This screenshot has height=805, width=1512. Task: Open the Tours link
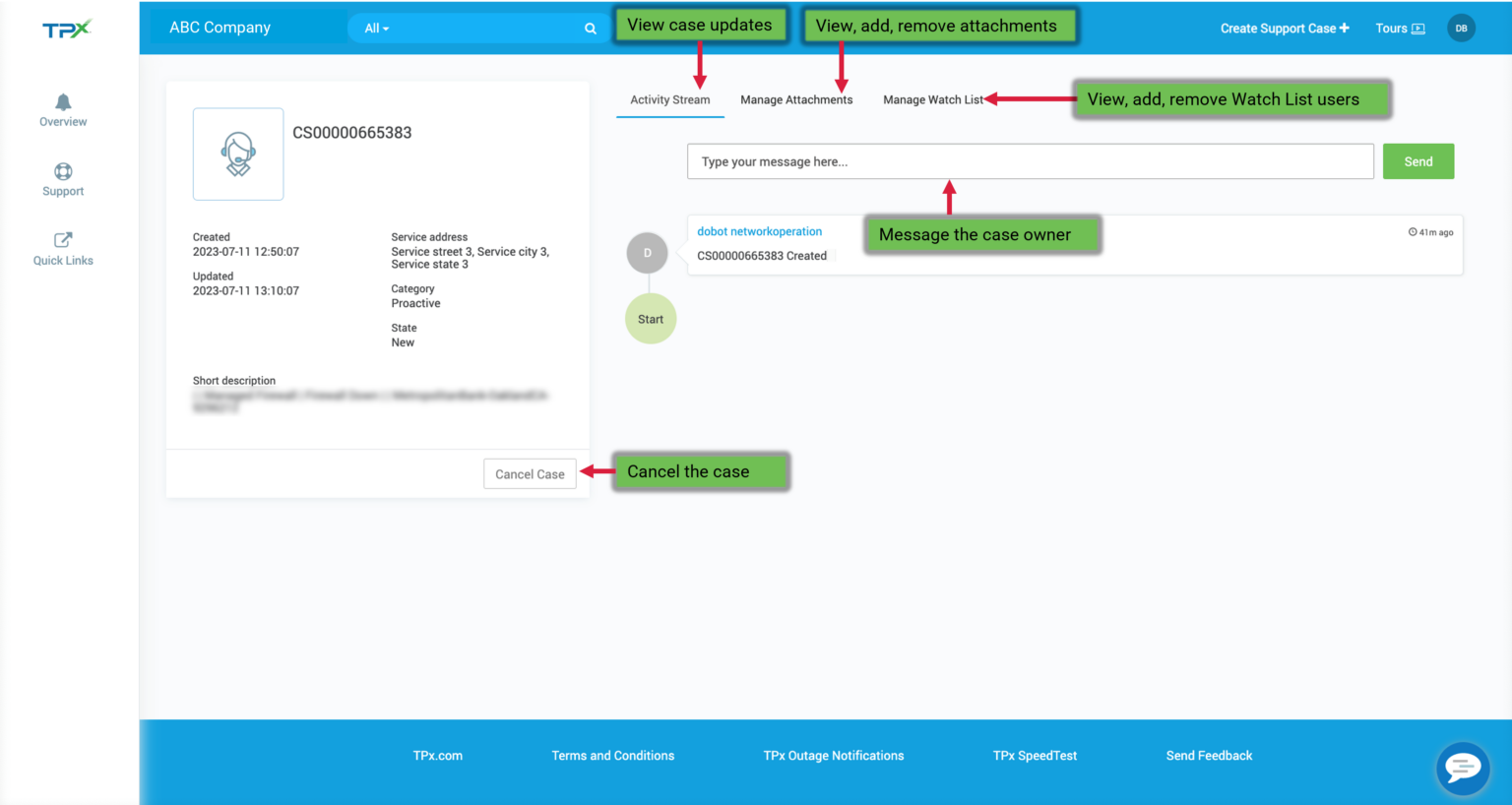click(x=1399, y=29)
